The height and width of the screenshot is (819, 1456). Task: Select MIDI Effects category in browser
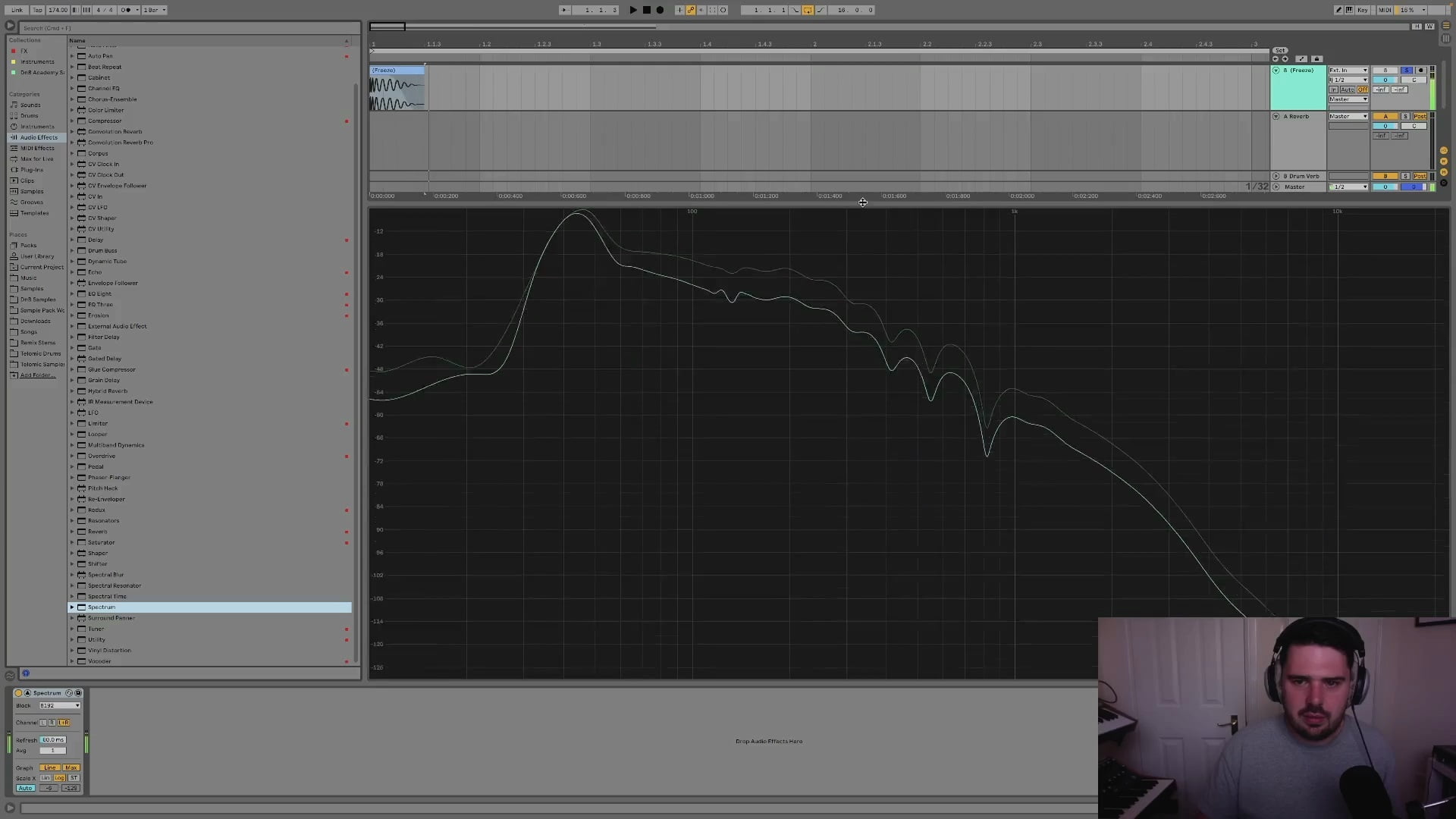(37, 148)
